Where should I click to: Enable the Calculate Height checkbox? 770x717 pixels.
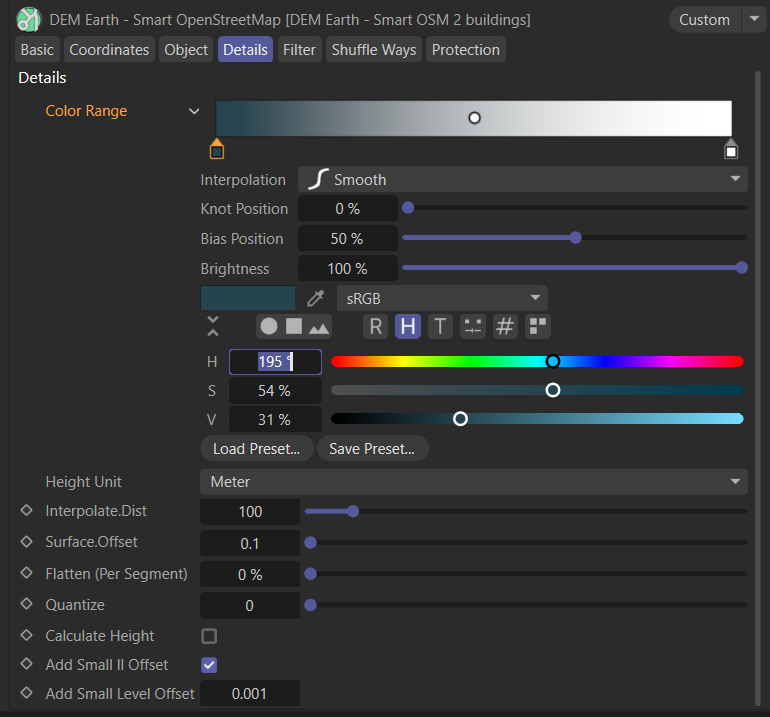(x=209, y=636)
